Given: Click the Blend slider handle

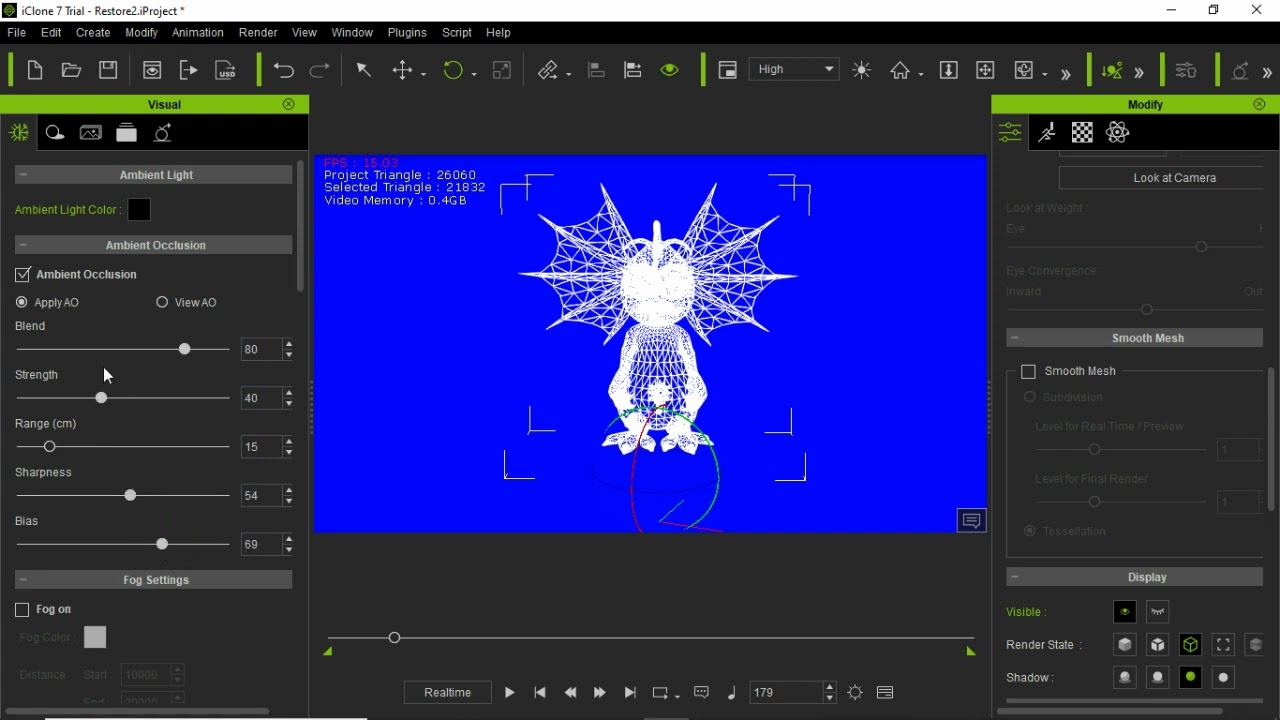Looking at the screenshot, I should (184, 349).
